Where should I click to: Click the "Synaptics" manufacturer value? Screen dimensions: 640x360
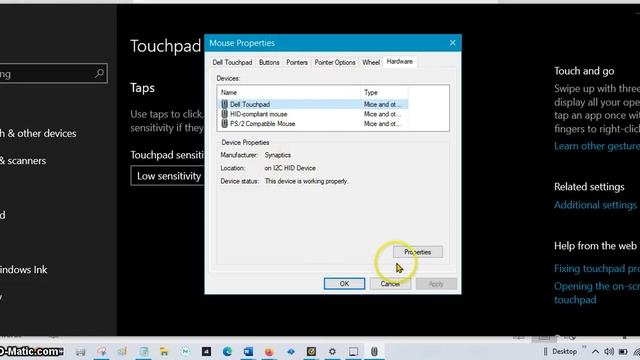click(278, 155)
